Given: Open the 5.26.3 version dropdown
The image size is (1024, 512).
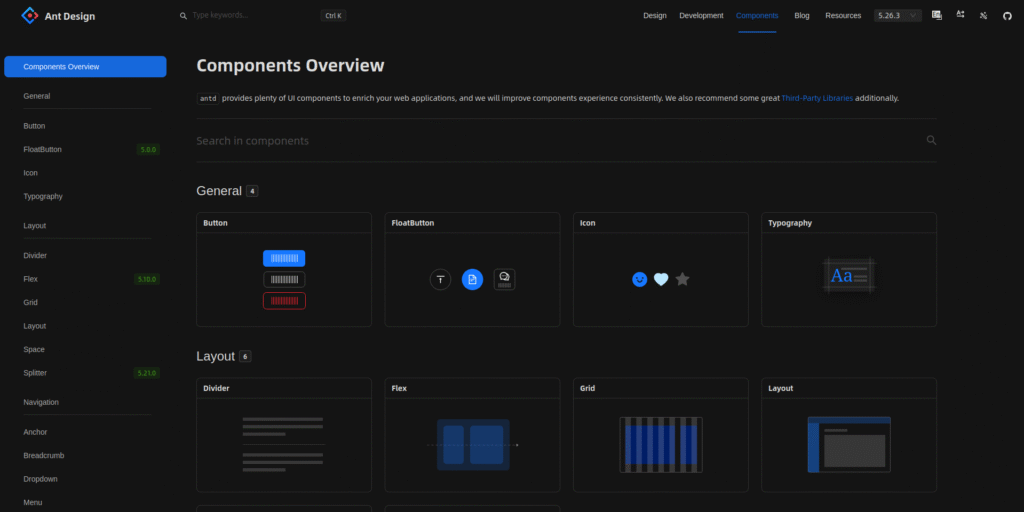Looking at the screenshot, I should tap(898, 15).
